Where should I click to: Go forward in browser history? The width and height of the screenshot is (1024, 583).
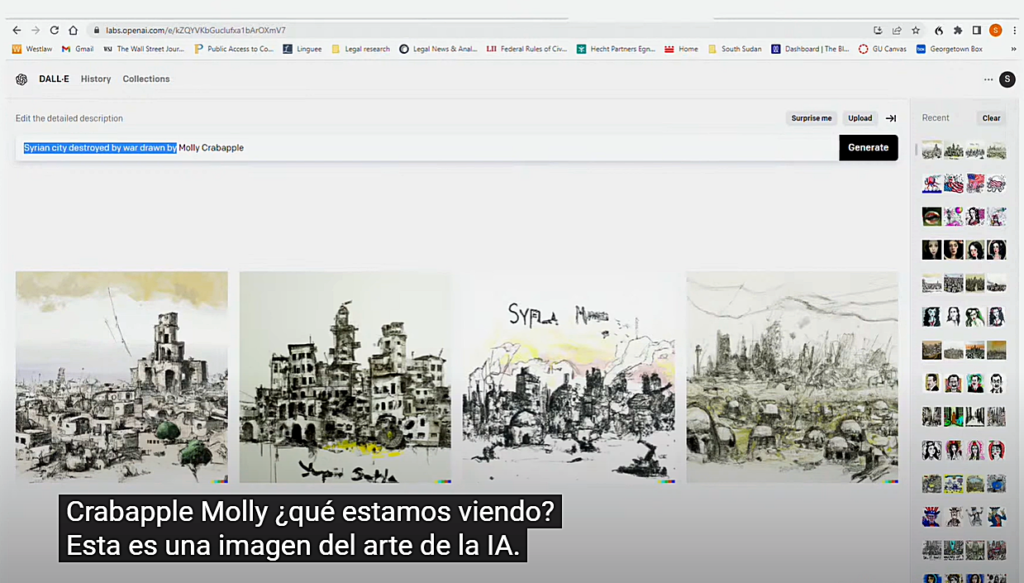pyautogui.click(x=36, y=30)
